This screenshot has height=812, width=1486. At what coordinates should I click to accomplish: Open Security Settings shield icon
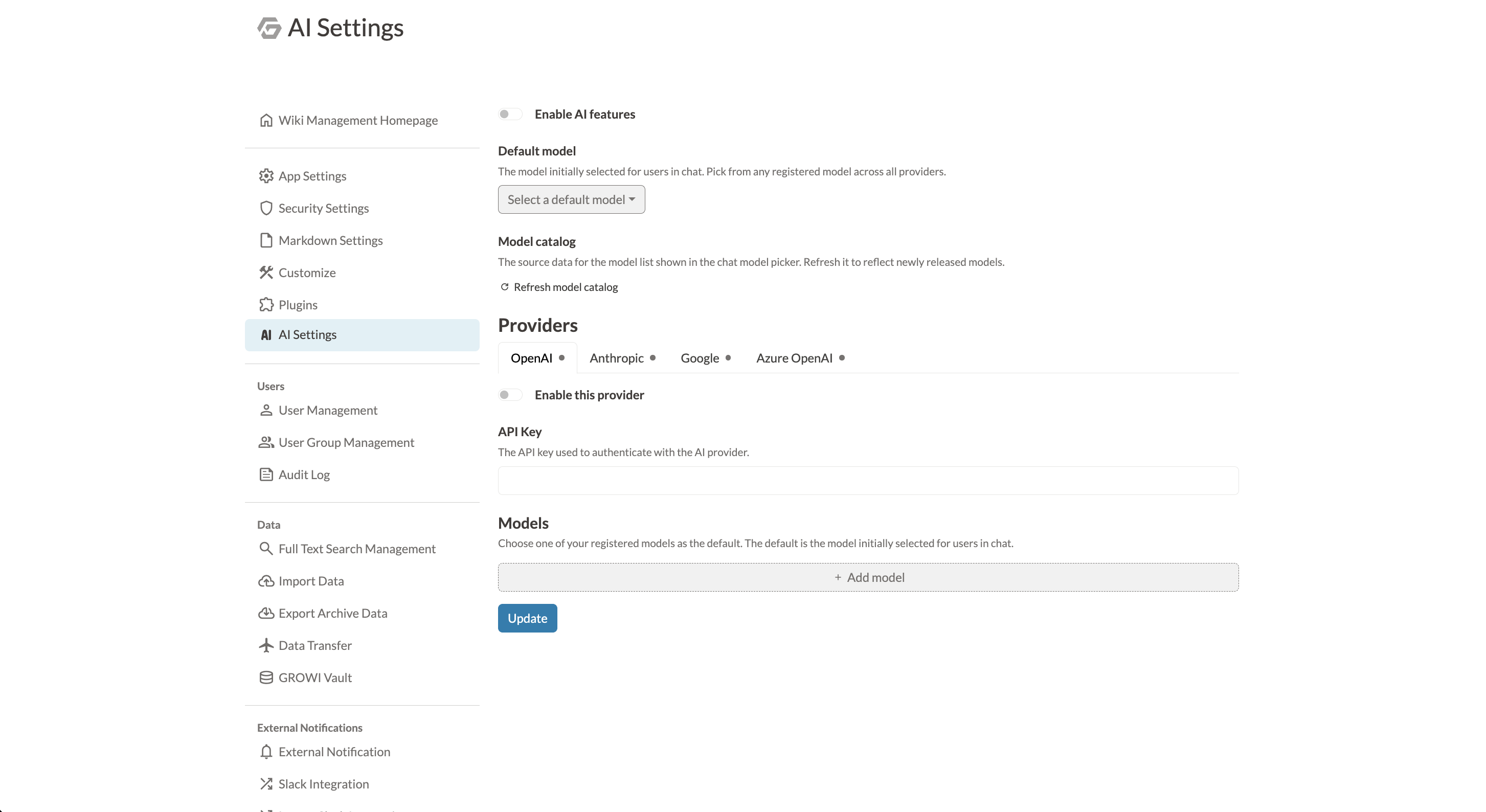point(266,208)
